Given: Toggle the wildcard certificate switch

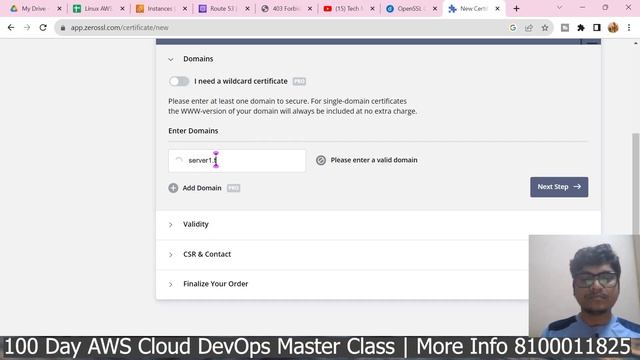Looking at the screenshot, I should click(x=179, y=81).
